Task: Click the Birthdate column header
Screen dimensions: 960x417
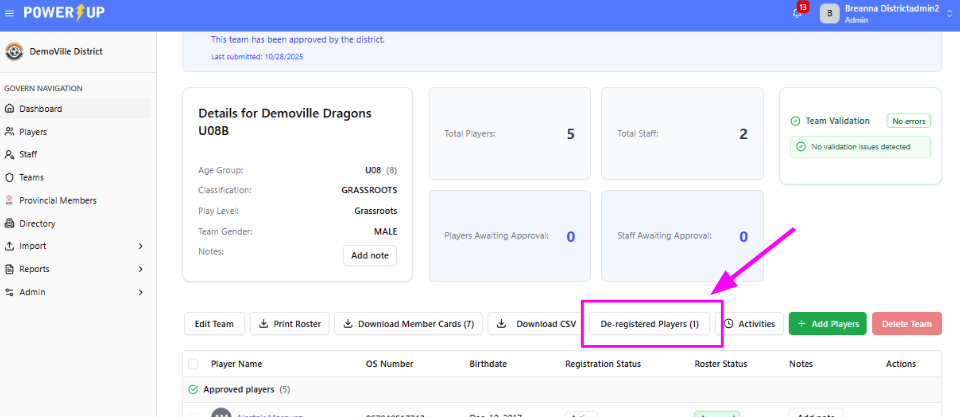Action: tap(488, 364)
